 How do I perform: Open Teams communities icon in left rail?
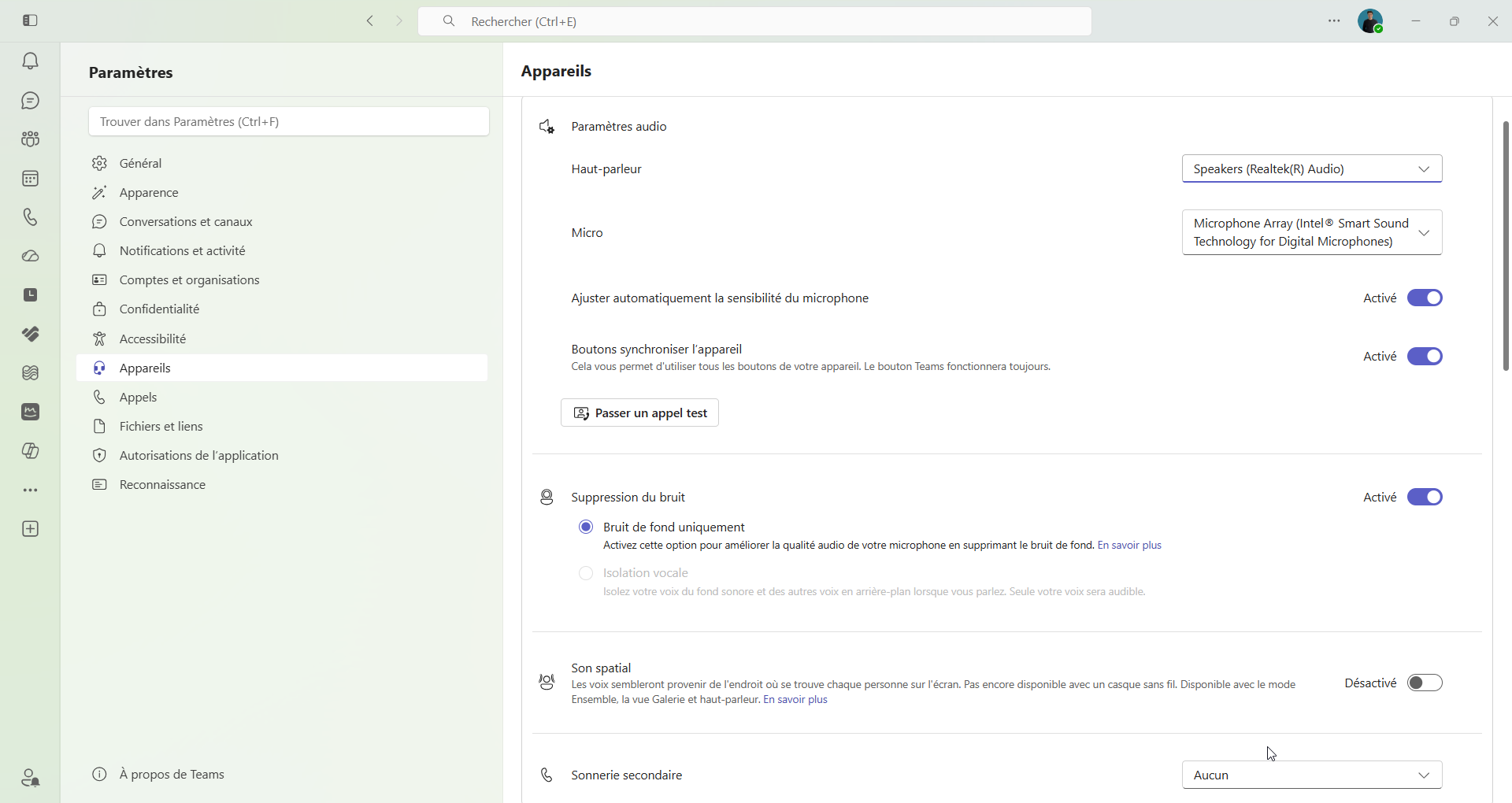pos(30,139)
